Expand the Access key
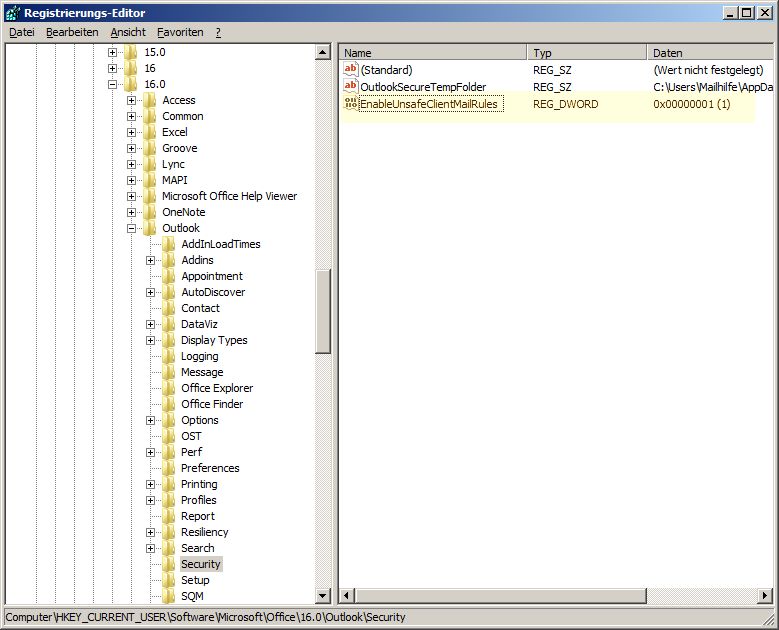This screenshot has height=630, width=779. [x=131, y=100]
